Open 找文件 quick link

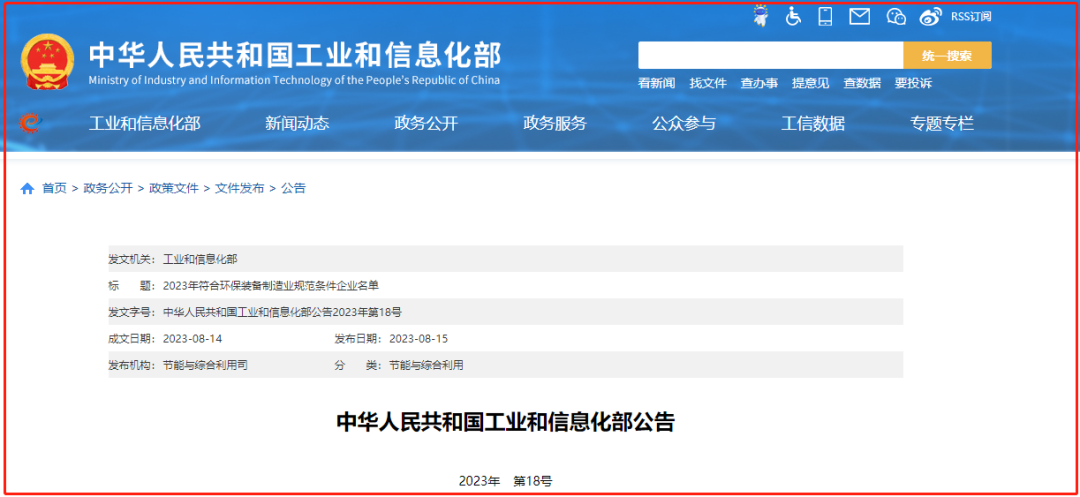tap(708, 83)
